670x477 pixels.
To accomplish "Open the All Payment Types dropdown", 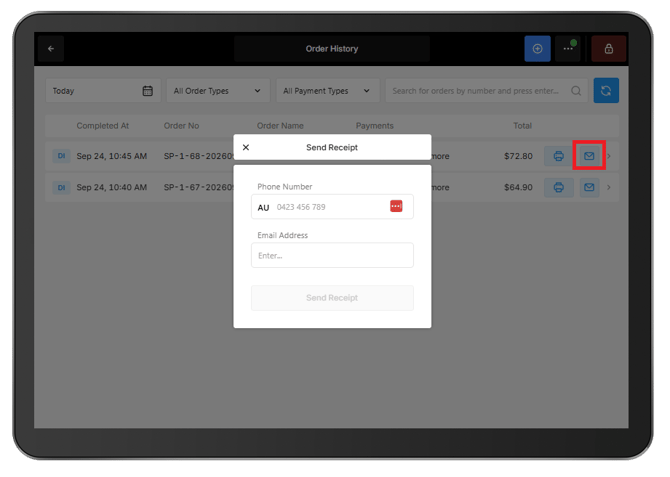I will click(328, 91).
